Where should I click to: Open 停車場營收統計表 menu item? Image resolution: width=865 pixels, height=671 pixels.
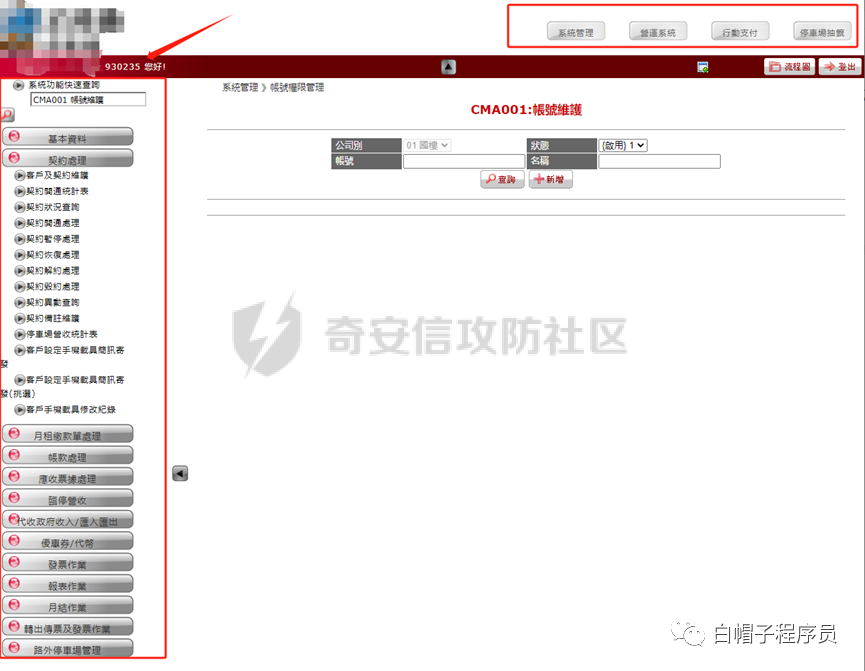(62, 334)
